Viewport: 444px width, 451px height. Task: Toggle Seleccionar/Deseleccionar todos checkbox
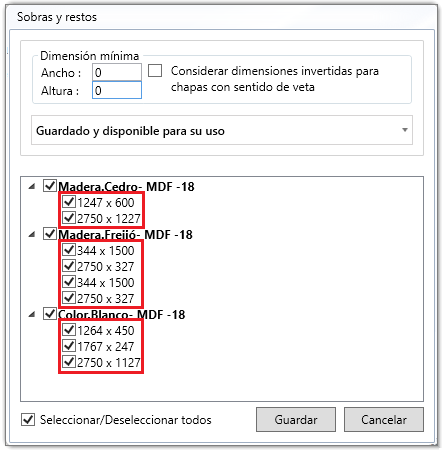tap(28, 419)
